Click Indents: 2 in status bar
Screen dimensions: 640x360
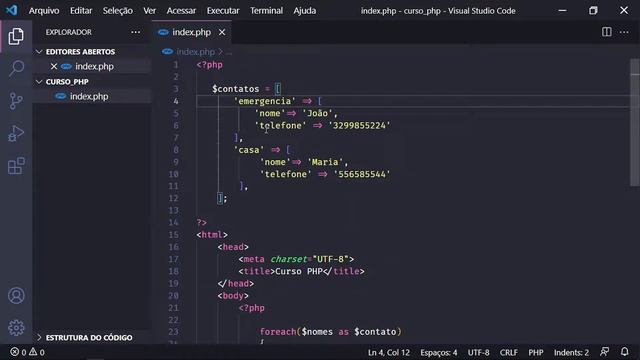point(571,352)
